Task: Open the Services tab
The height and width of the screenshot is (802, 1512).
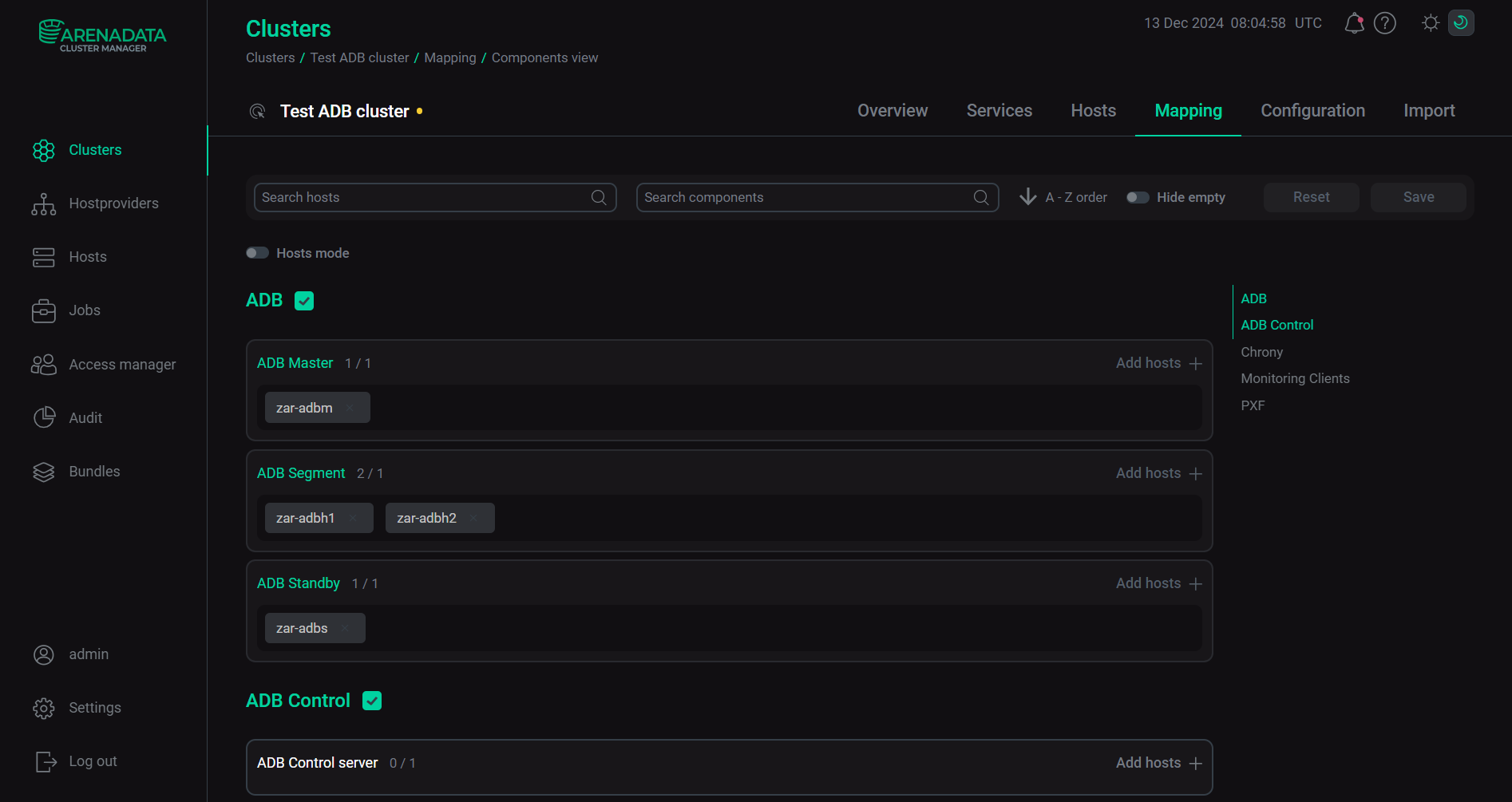Action: (999, 111)
